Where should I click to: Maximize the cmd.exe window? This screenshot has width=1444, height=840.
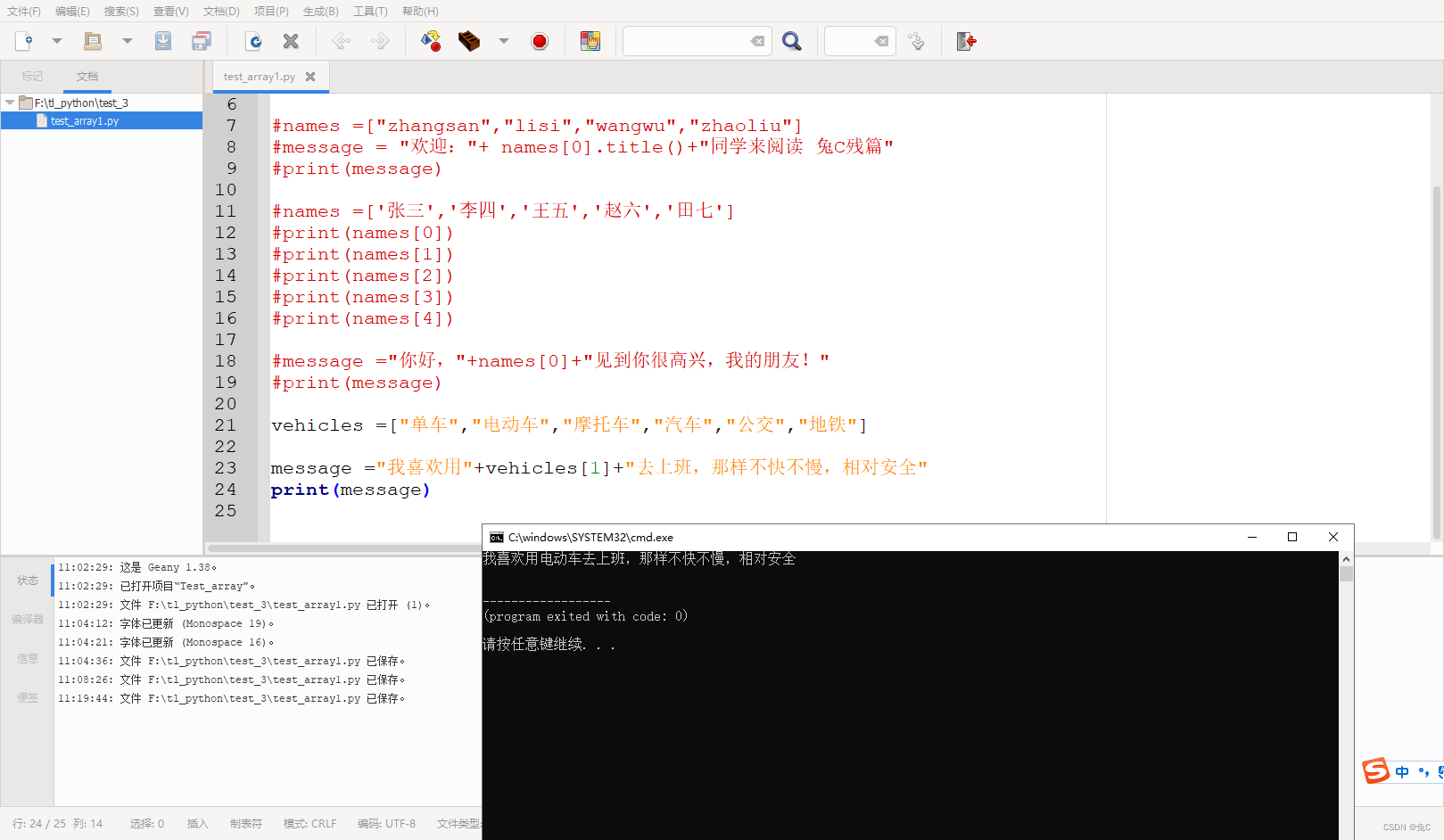[x=1292, y=537]
